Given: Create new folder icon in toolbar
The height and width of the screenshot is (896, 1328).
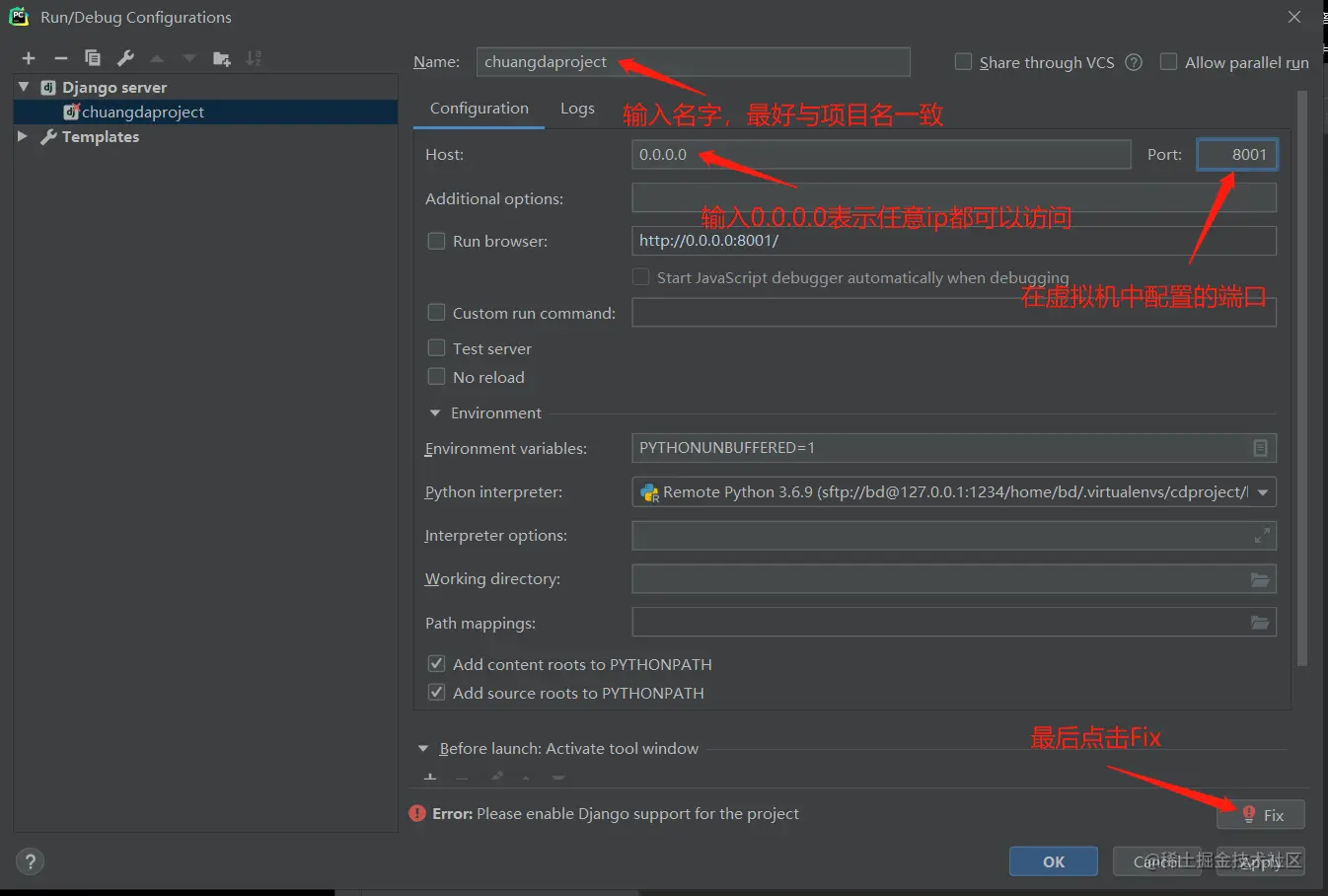Looking at the screenshot, I should point(222,59).
